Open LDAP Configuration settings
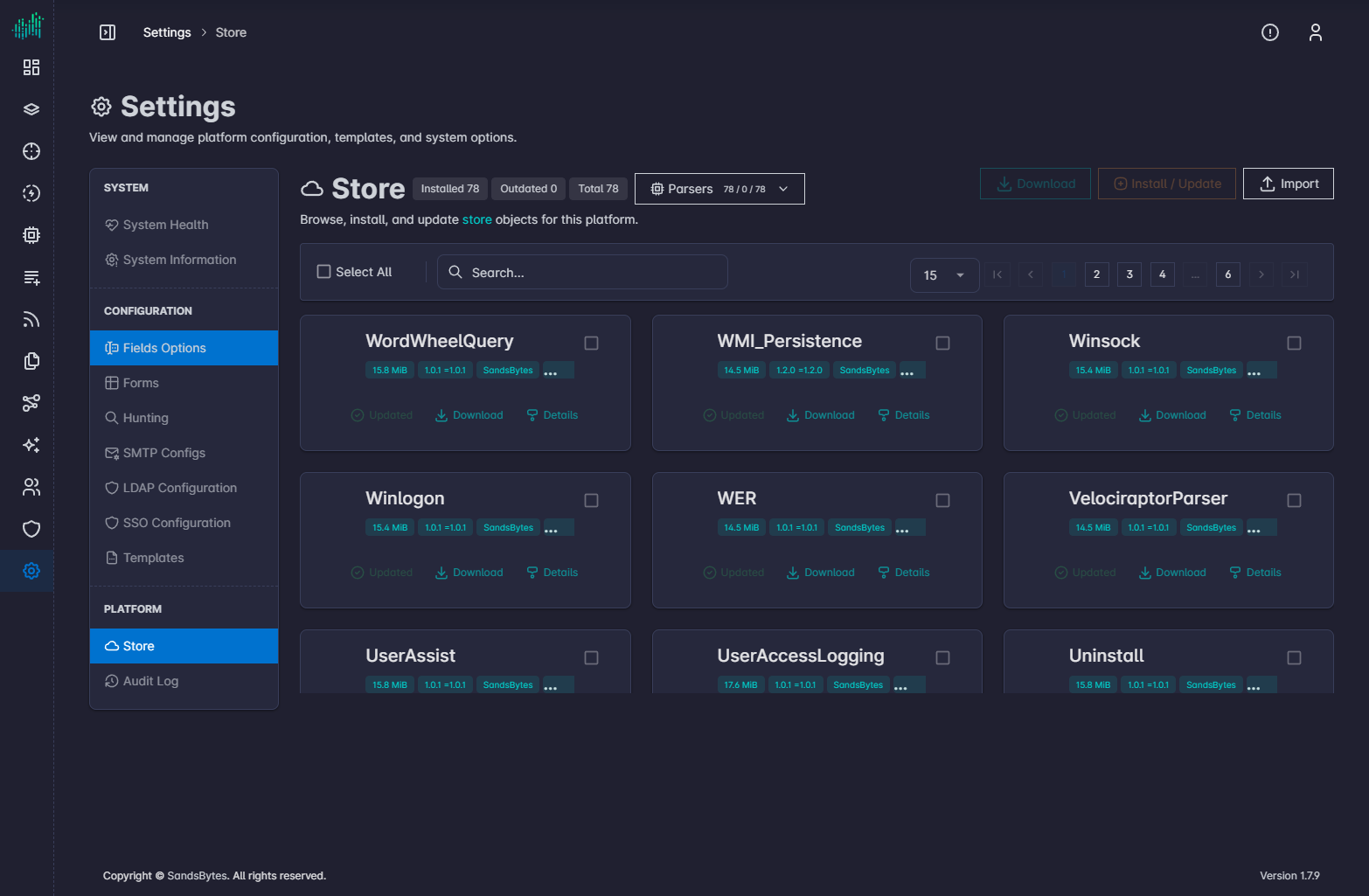This screenshot has width=1369, height=896. [x=184, y=488]
